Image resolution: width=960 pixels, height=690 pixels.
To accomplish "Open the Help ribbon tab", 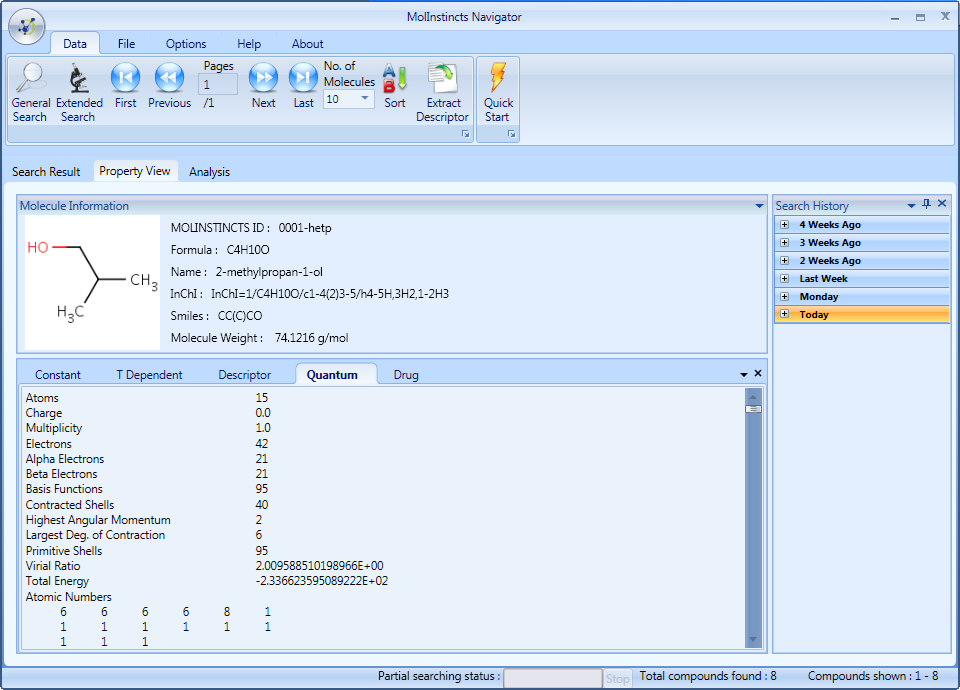I will click(249, 43).
